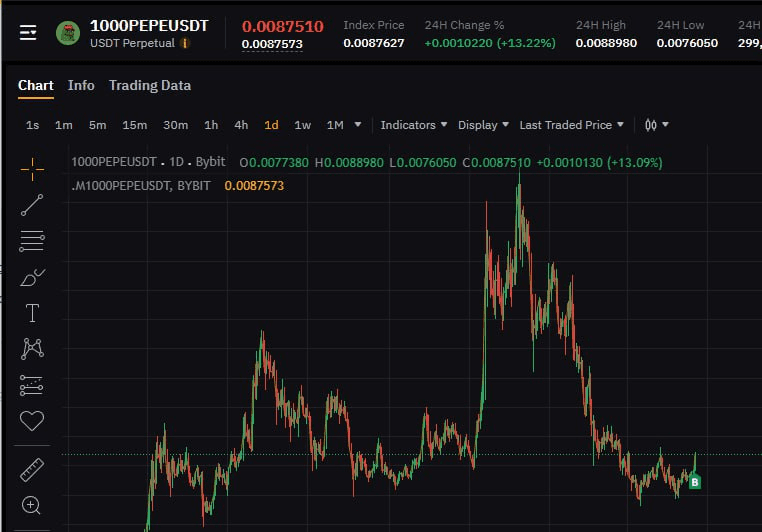Open the candlestick chart type dropdown
762x532 pixels.
(656, 125)
